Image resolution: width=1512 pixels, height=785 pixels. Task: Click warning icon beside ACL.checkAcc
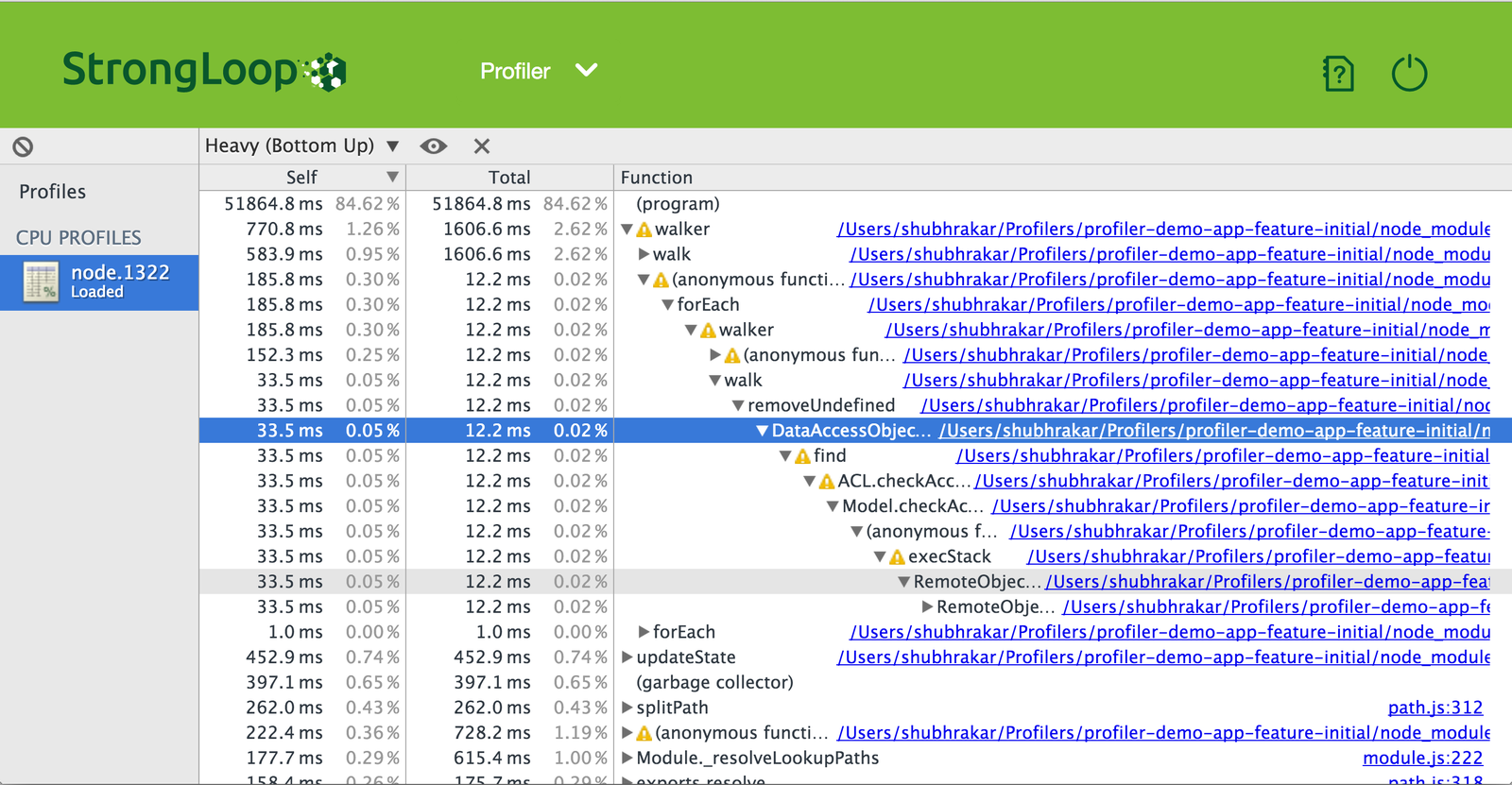(x=827, y=481)
